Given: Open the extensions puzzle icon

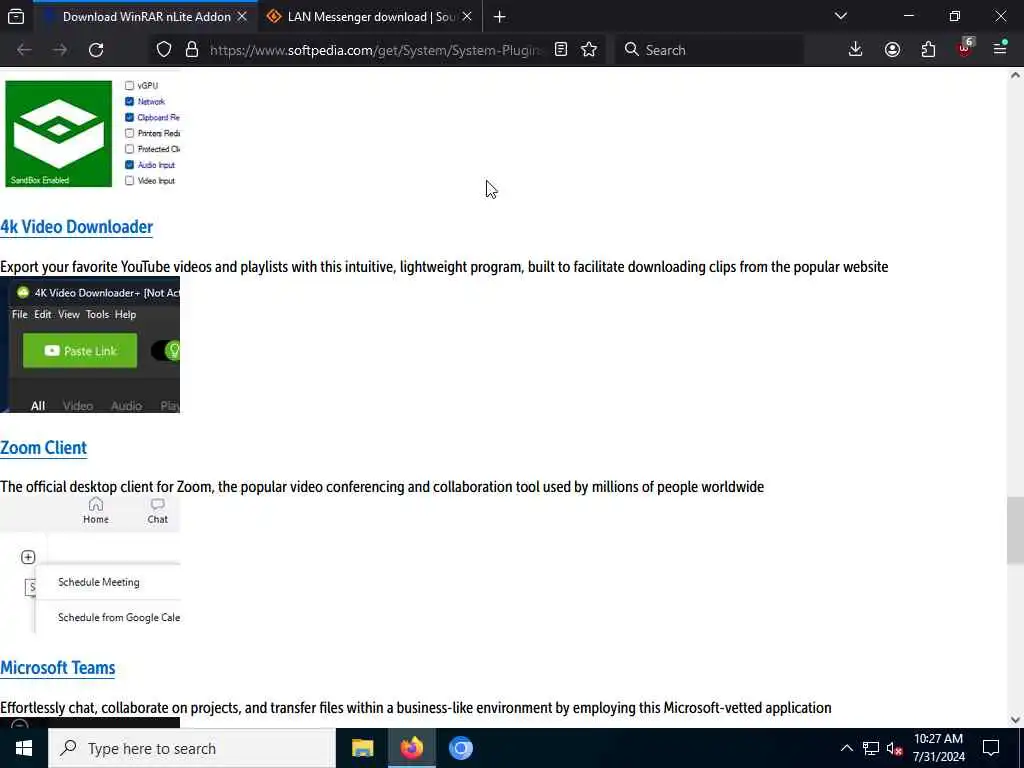Looking at the screenshot, I should 928,50.
